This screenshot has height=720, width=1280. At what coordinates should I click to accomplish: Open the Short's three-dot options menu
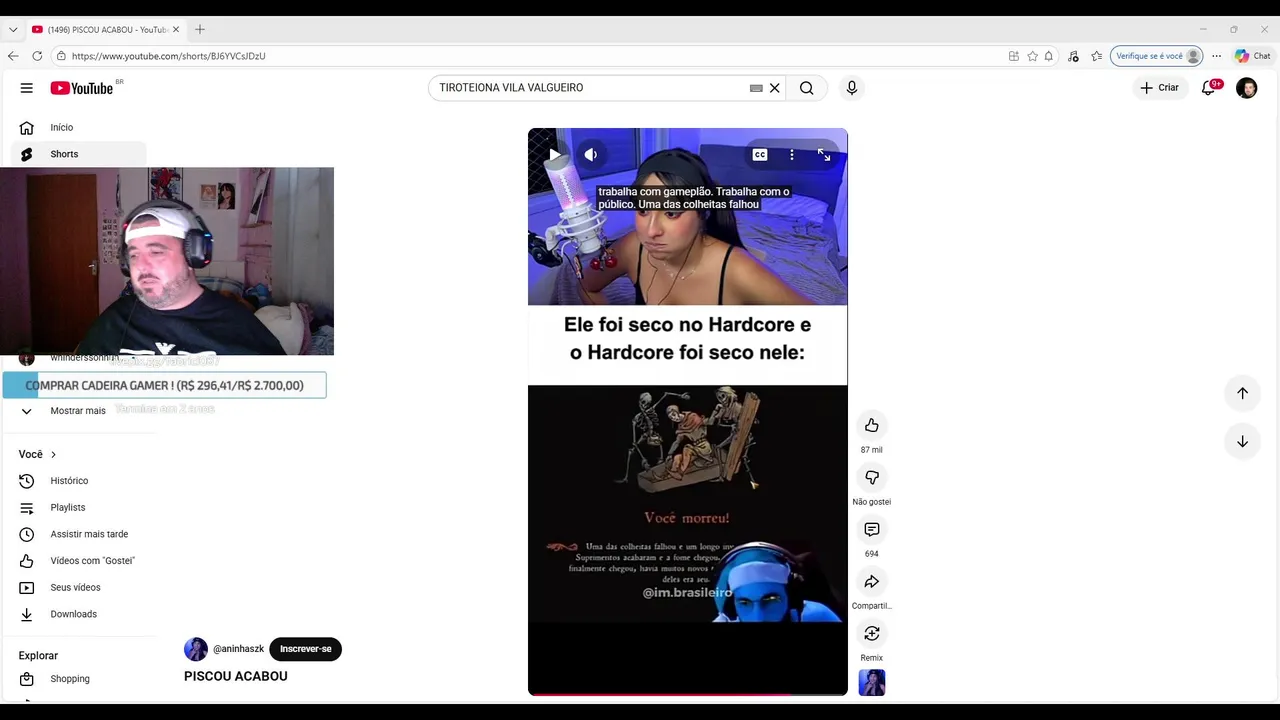tap(791, 155)
